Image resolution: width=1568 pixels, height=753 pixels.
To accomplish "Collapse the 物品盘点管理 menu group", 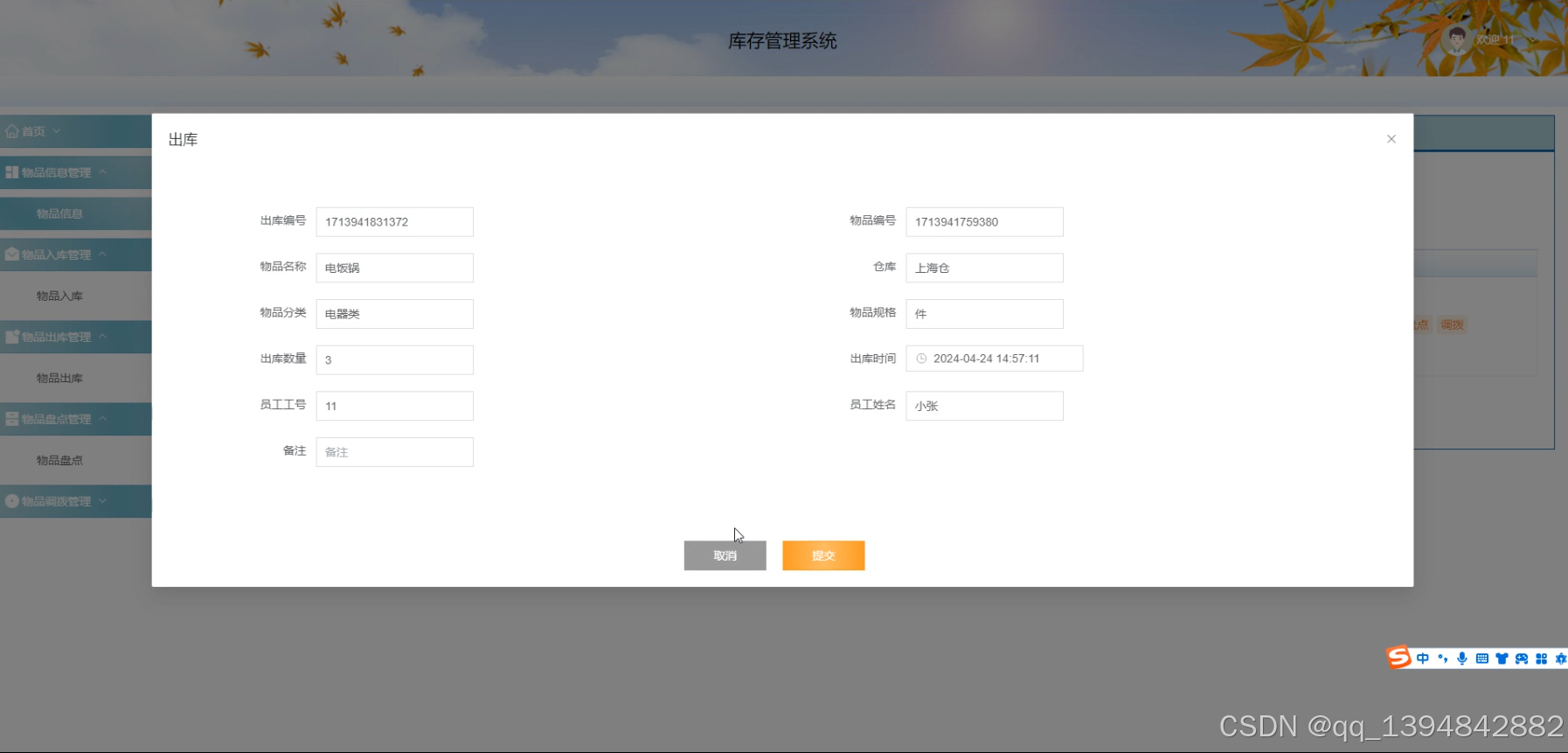I will click(75, 419).
